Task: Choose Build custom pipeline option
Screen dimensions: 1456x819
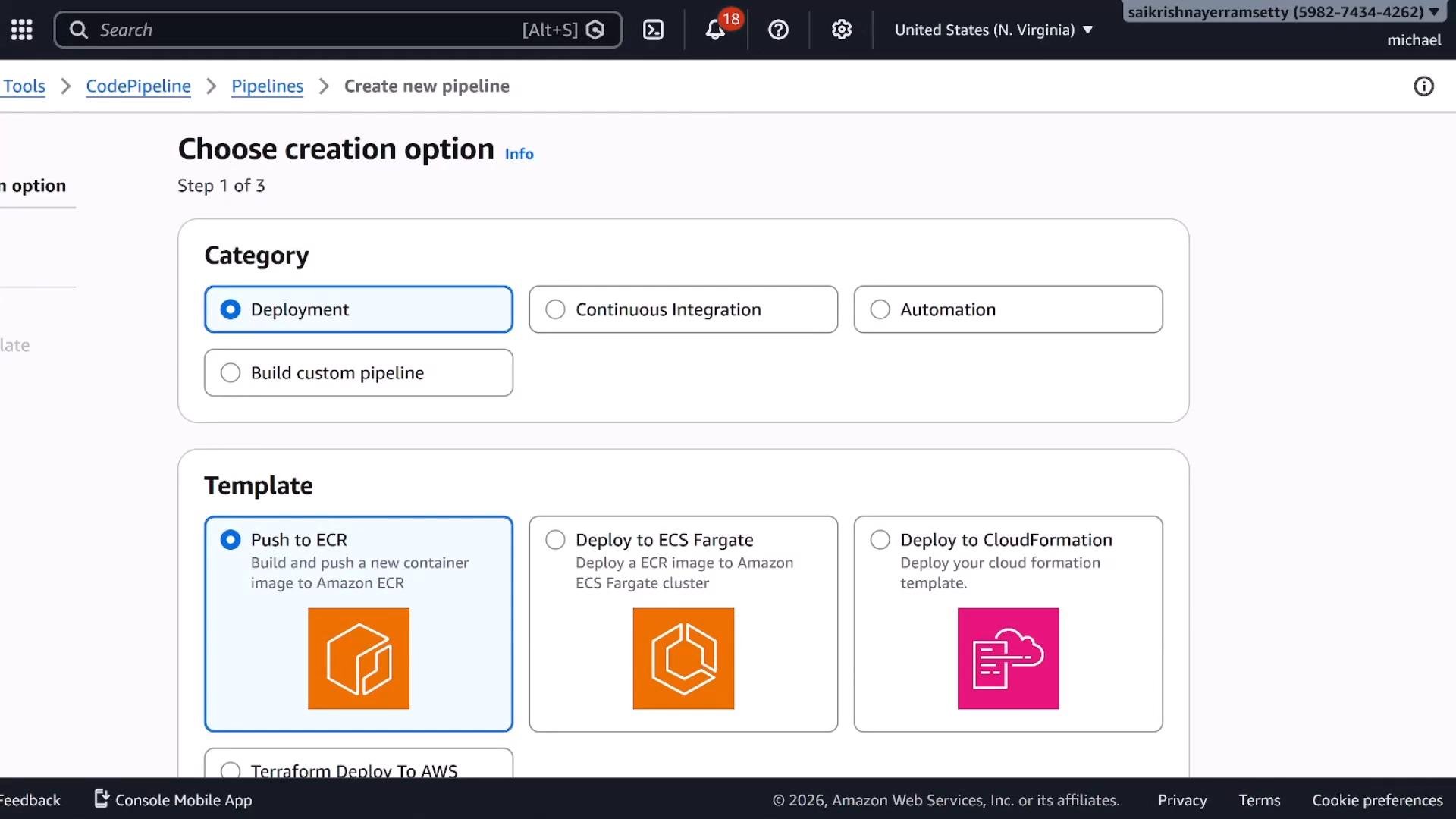Action: (x=359, y=372)
